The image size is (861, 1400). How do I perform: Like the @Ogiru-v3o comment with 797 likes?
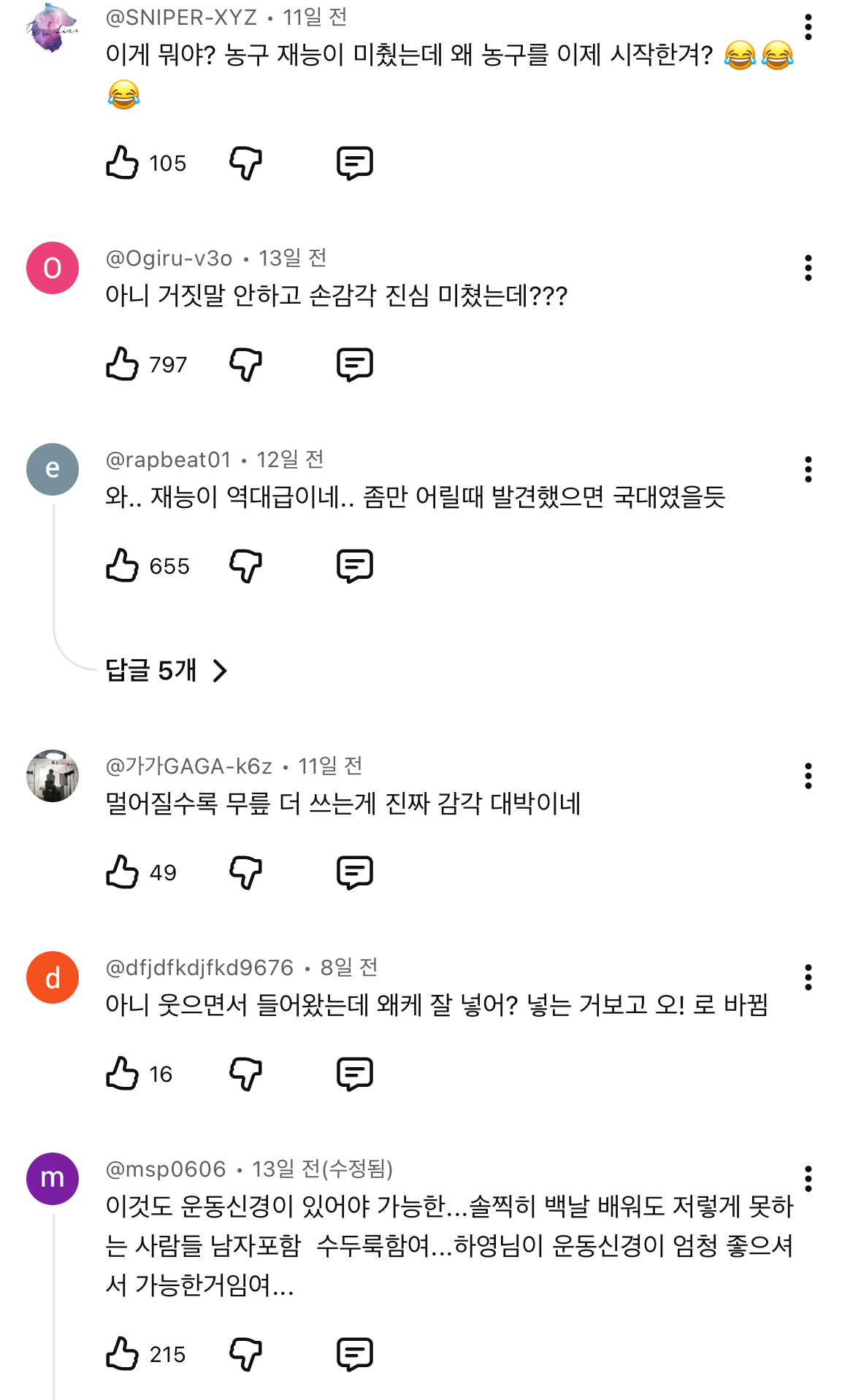[122, 364]
